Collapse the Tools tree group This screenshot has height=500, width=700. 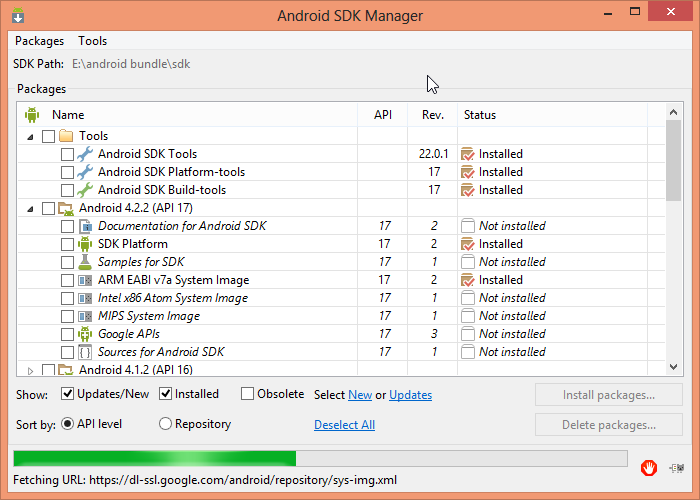click(30, 136)
